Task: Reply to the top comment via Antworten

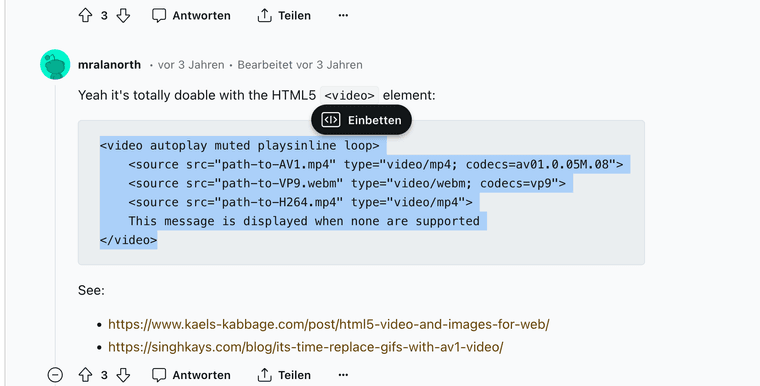Action: coord(191,16)
